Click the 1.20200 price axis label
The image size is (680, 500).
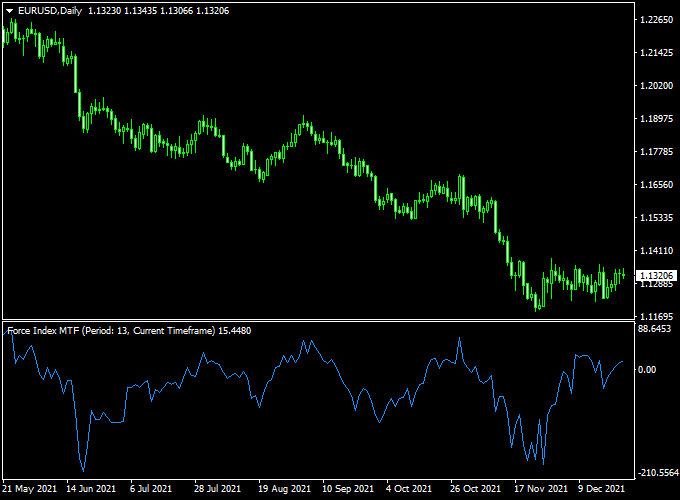(x=656, y=86)
